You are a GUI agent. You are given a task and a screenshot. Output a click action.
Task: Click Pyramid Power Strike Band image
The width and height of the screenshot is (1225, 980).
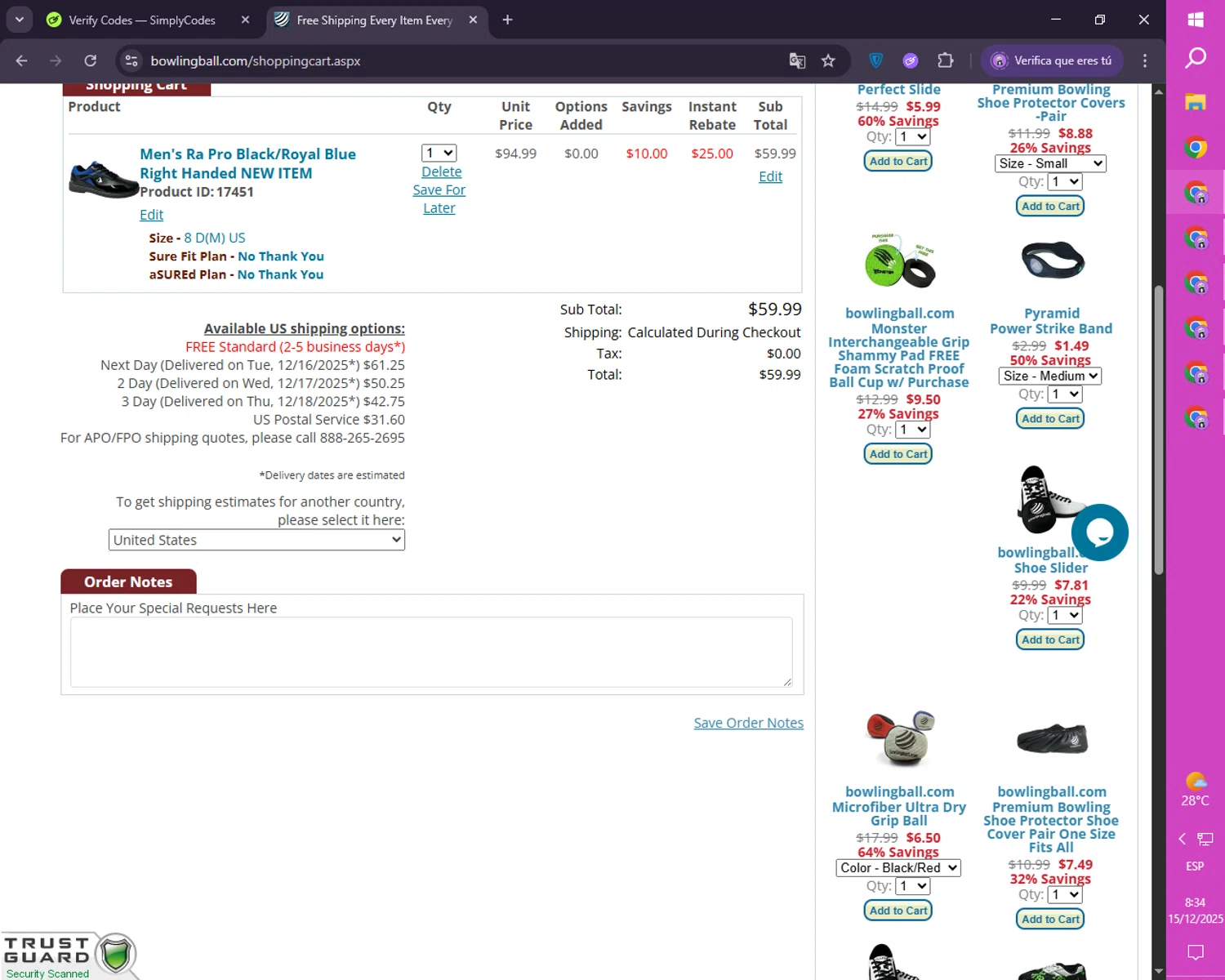[x=1052, y=261]
